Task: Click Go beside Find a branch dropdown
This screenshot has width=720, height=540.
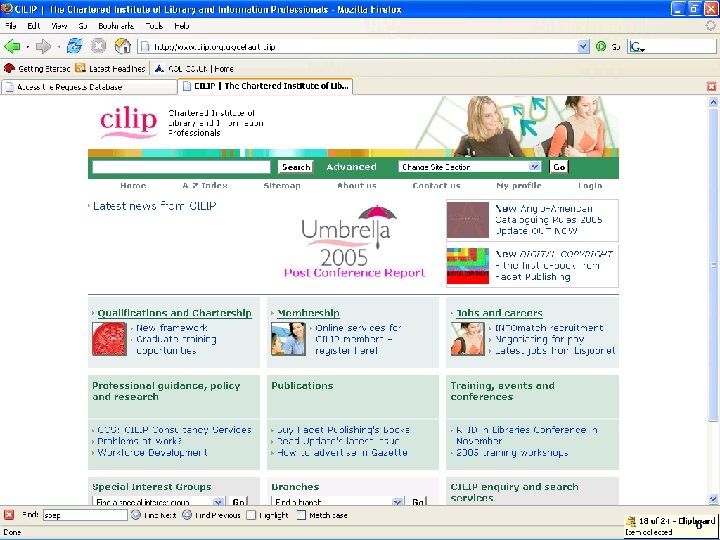Action: point(418,502)
